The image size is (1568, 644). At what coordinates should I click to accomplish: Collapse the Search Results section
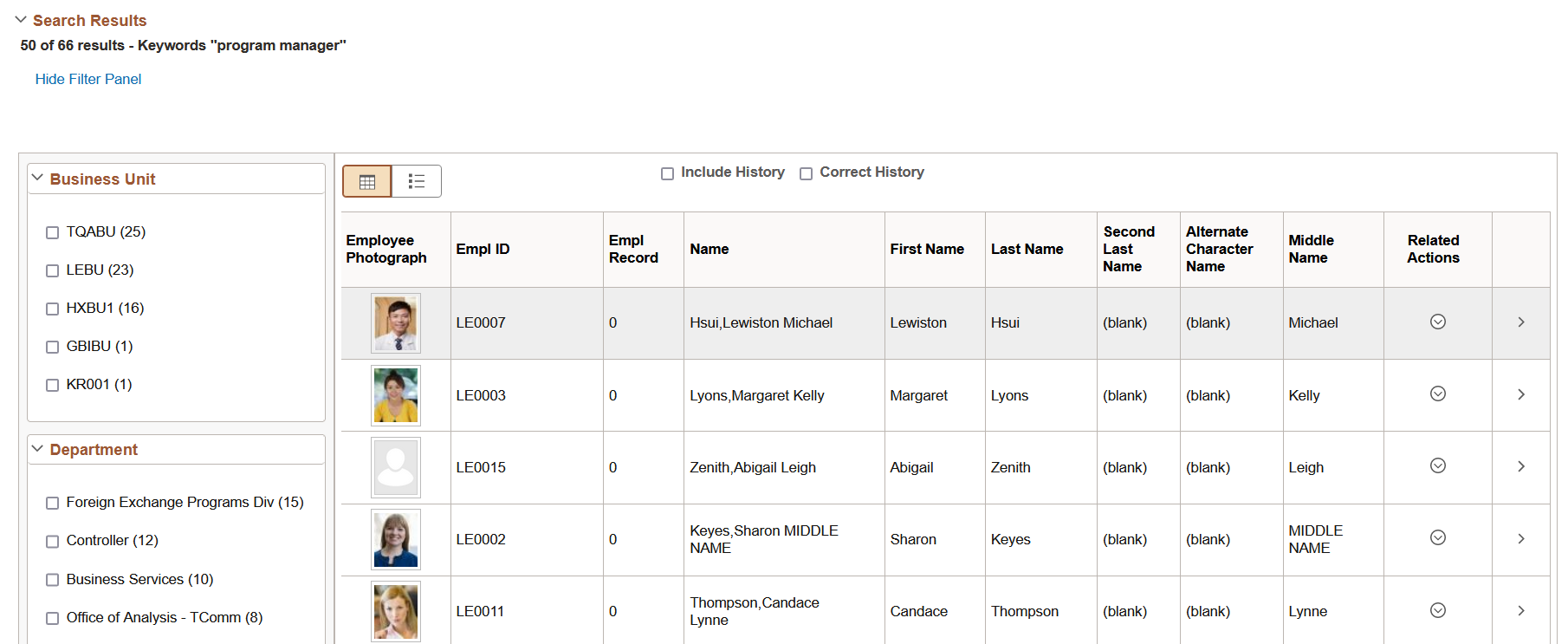(x=21, y=20)
